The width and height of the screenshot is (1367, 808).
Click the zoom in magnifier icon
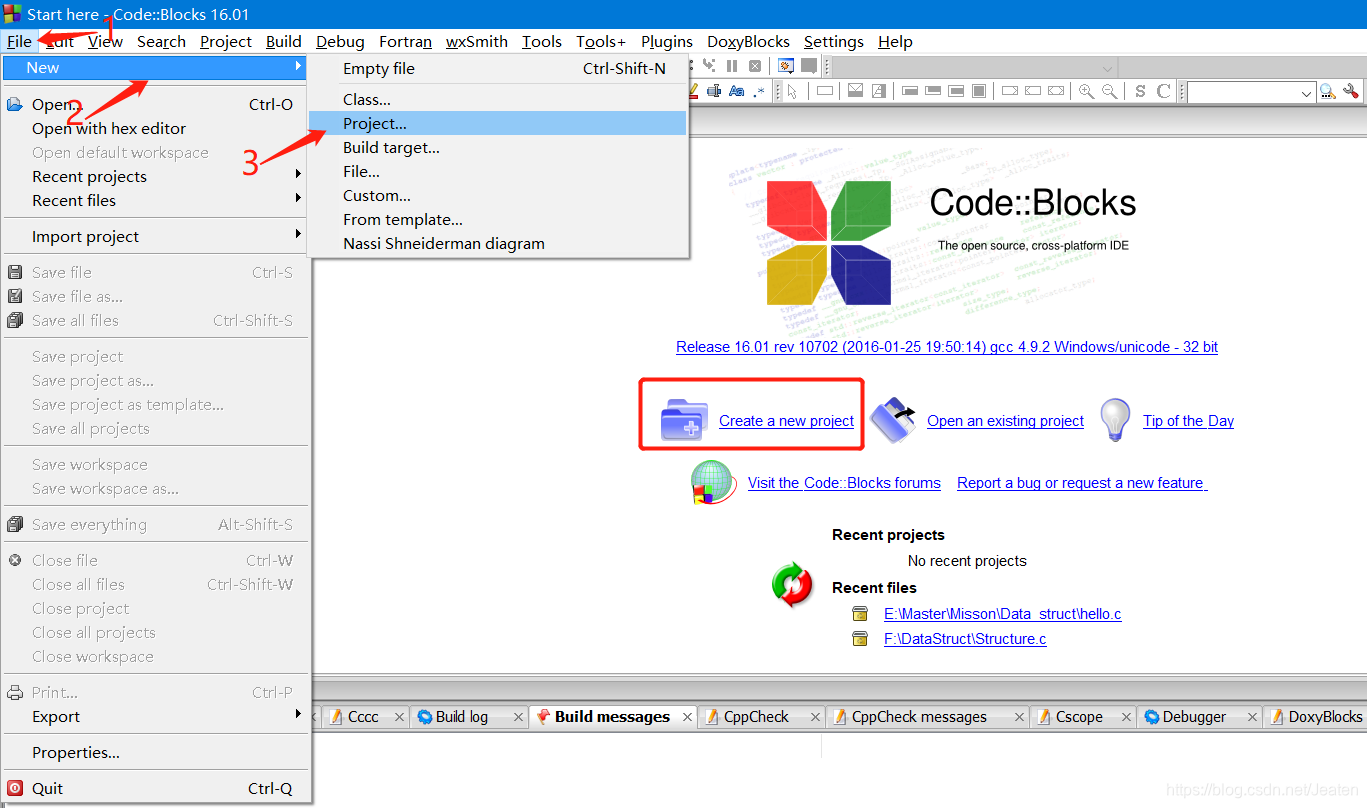pos(1086,91)
